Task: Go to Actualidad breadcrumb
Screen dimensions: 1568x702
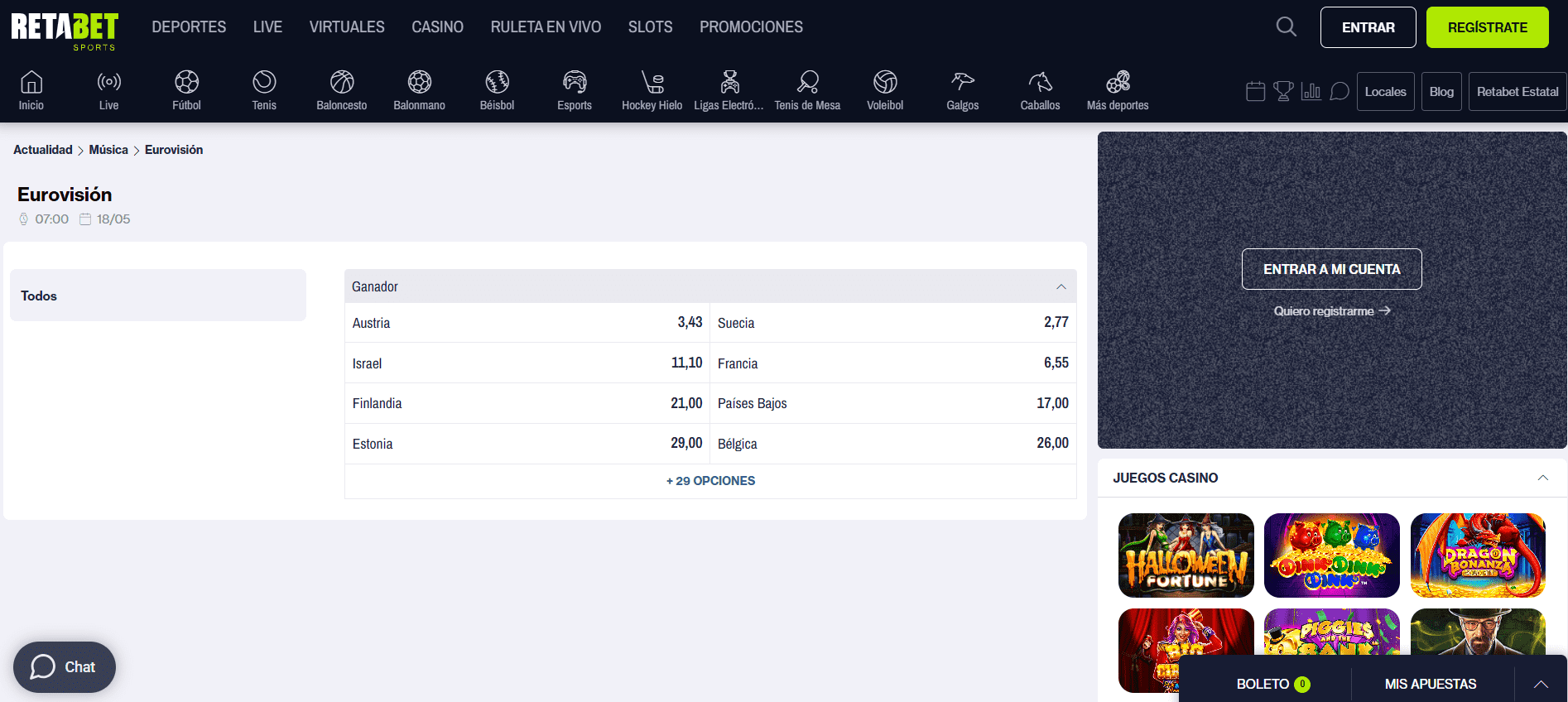Action: tap(43, 150)
